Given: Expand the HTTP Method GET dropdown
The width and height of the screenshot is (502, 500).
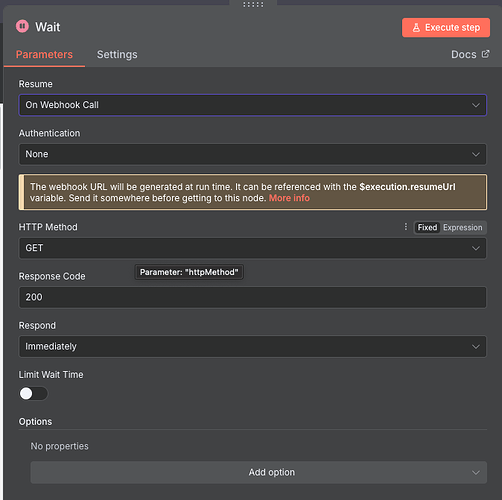Looking at the screenshot, I should (x=252, y=248).
